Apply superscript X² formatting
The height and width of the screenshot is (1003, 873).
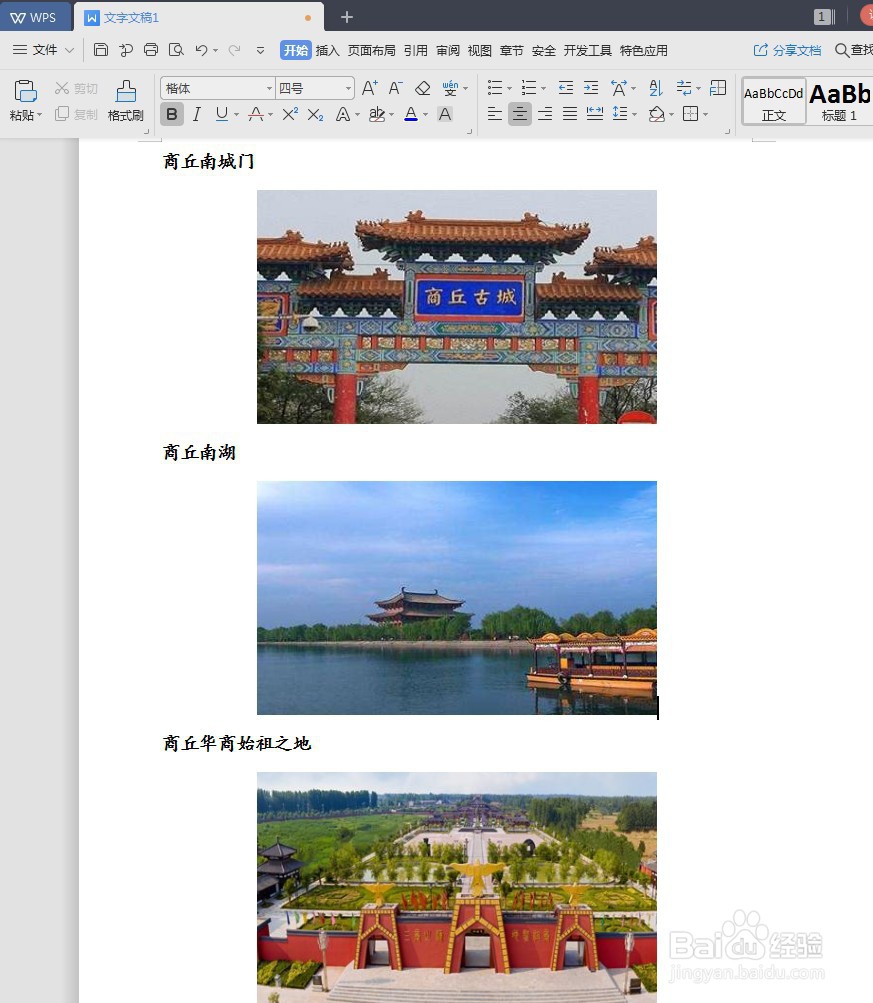click(290, 115)
